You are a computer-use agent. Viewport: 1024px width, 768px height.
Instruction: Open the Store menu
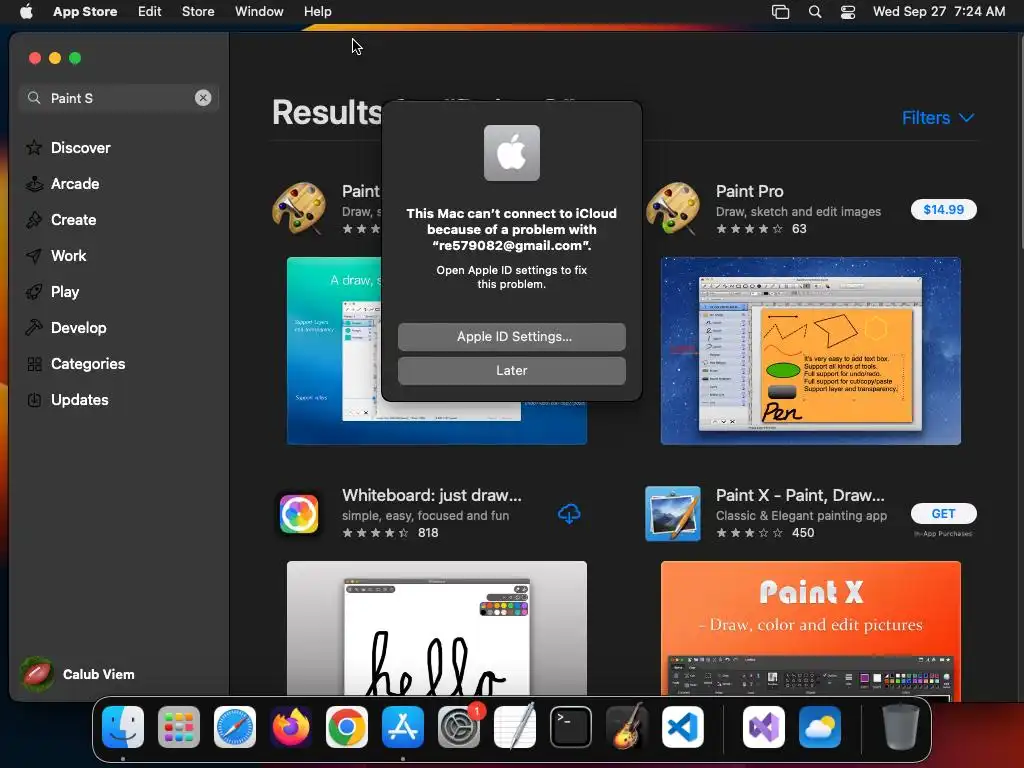click(x=198, y=12)
